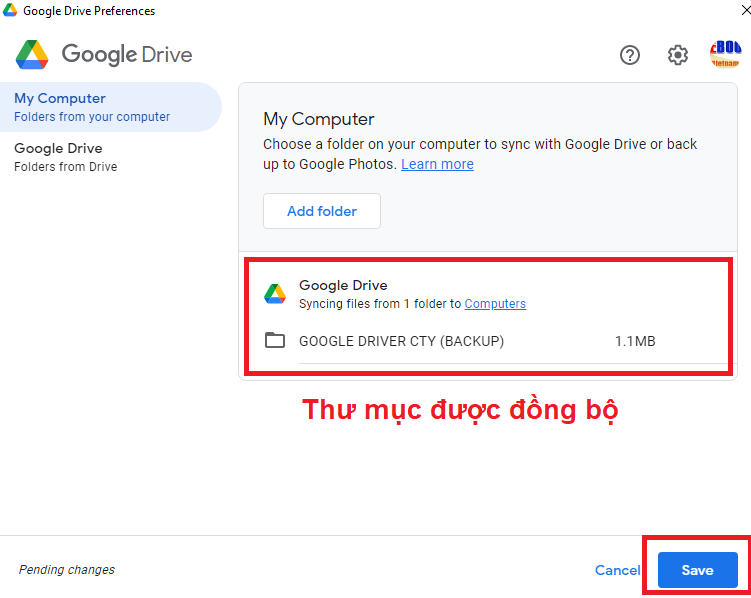Click Google Drive icon in title bar

click(10, 10)
